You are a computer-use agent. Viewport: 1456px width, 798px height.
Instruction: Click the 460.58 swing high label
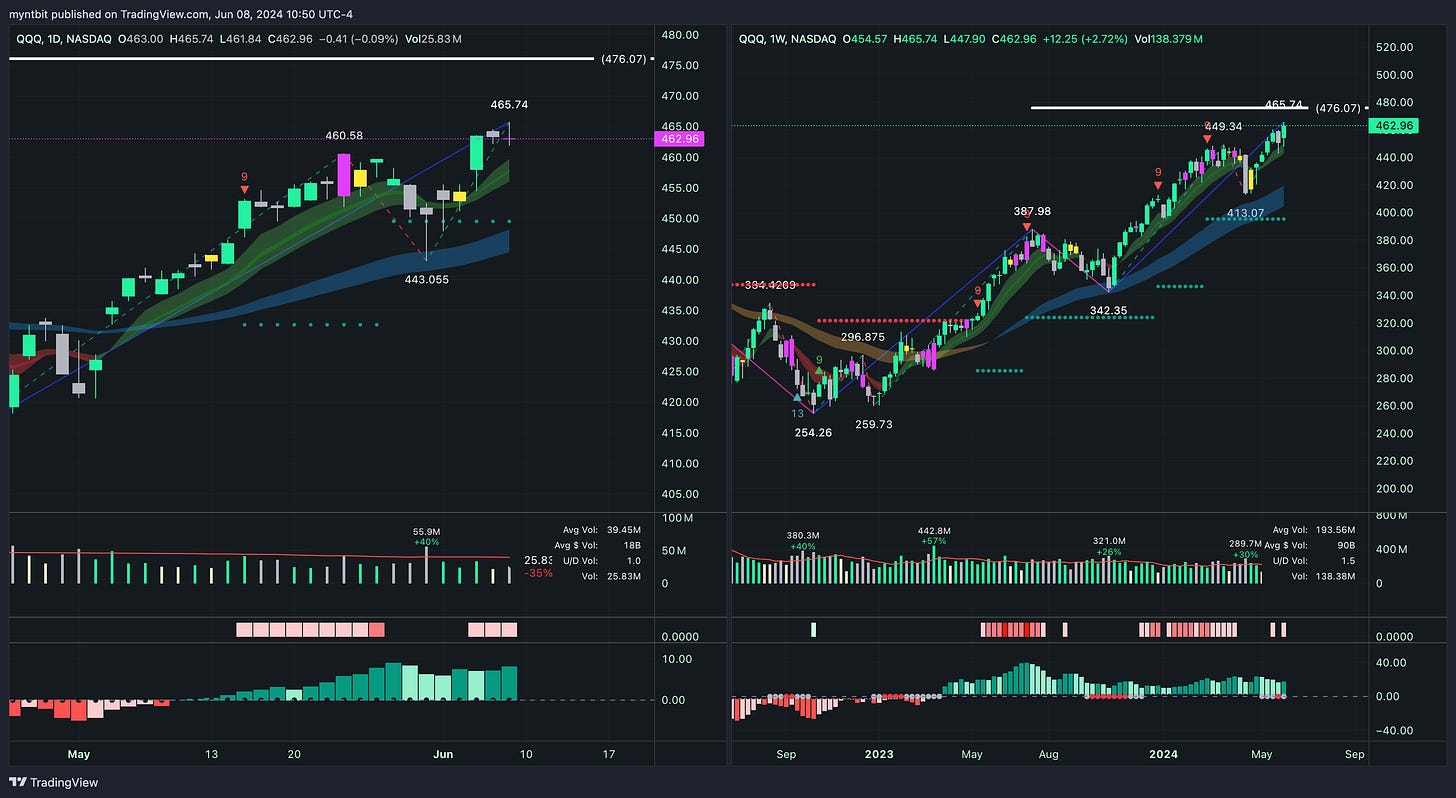coord(345,135)
